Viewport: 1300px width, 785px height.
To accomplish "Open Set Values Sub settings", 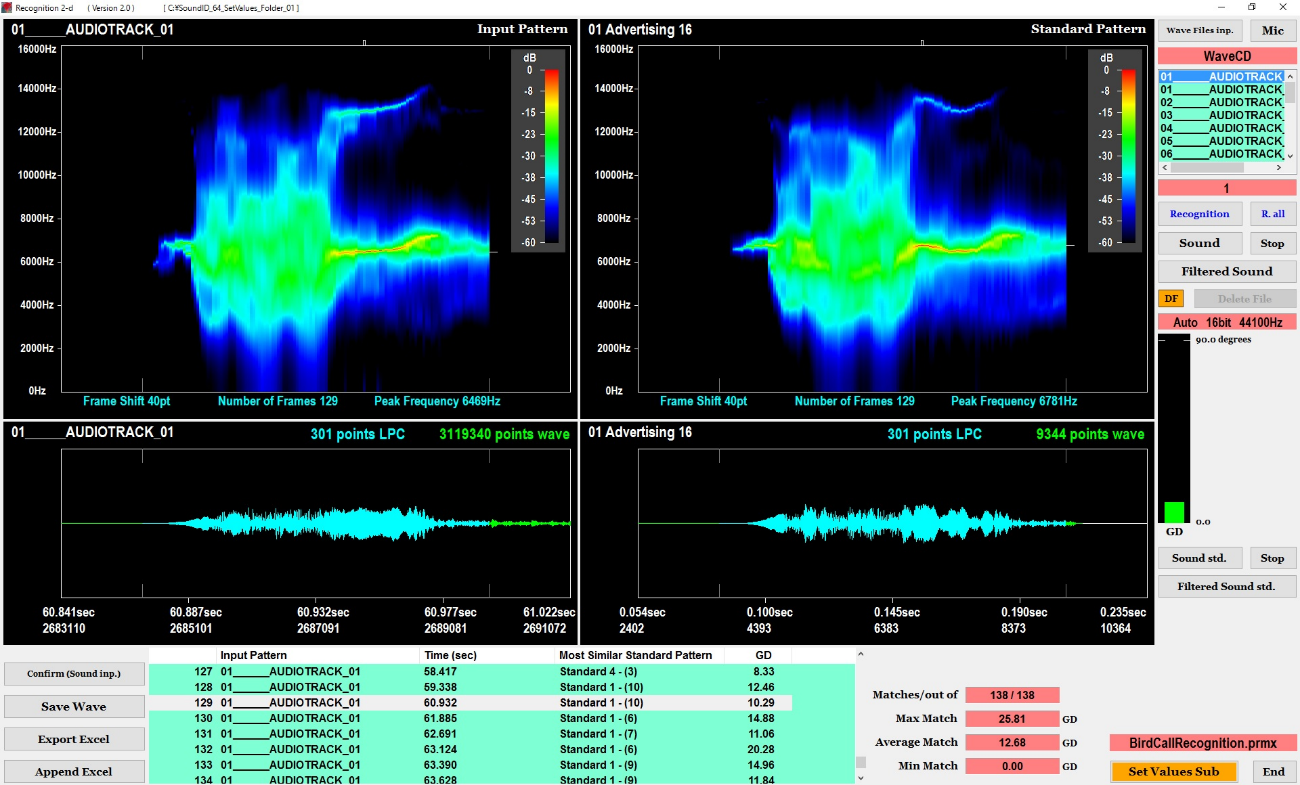I will tap(1174, 771).
